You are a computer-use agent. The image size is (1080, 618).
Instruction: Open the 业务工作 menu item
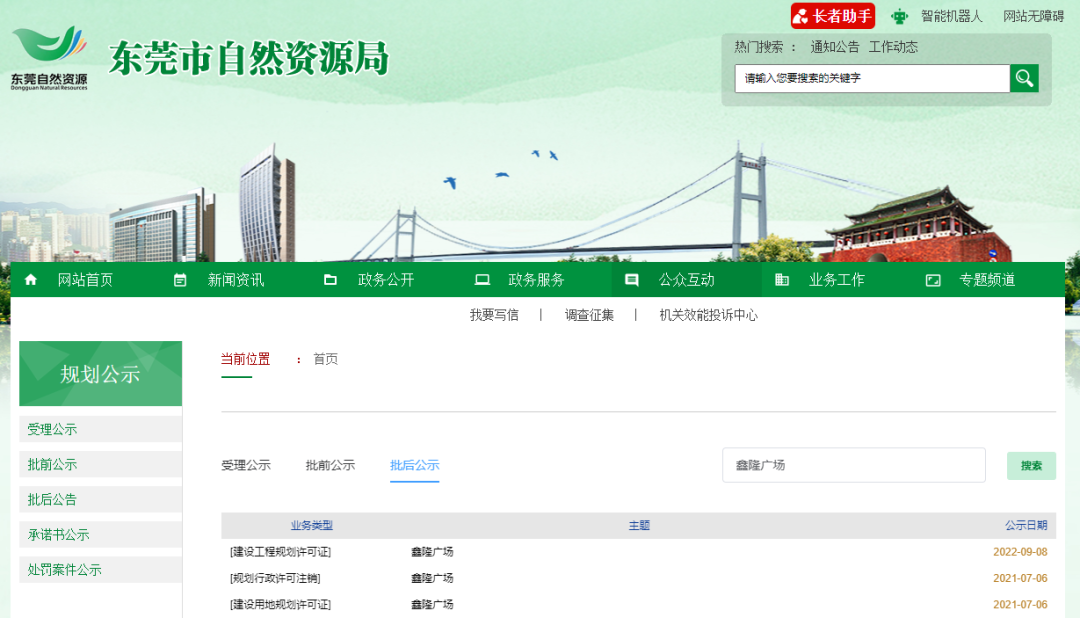tap(836, 280)
